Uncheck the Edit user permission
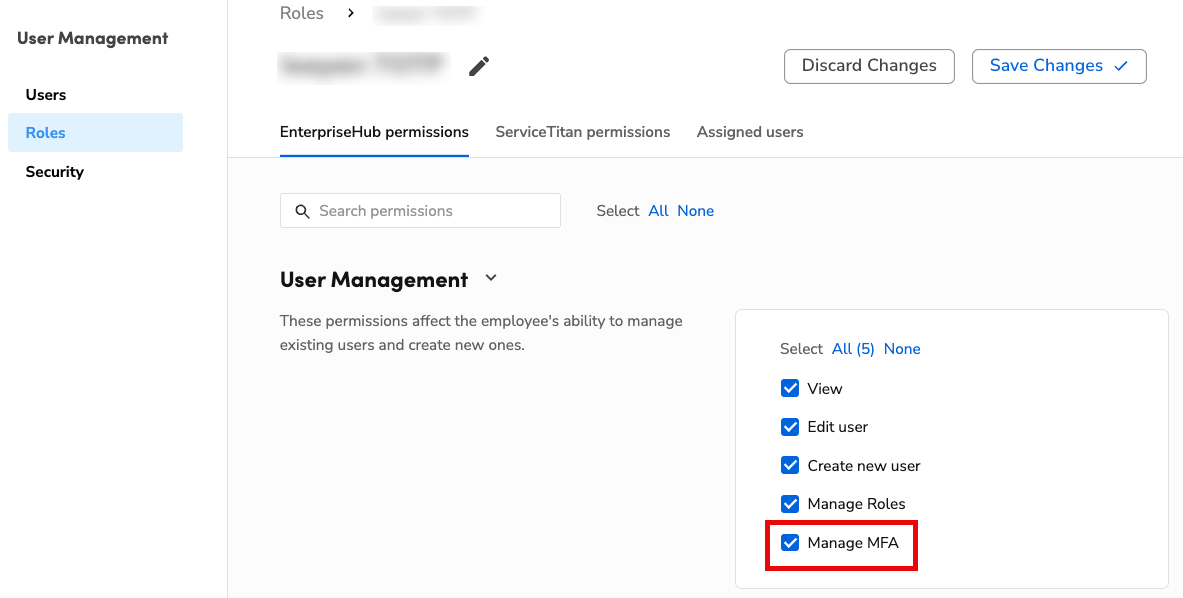The width and height of the screenshot is (1183, 598). click(x=790, y=427)
